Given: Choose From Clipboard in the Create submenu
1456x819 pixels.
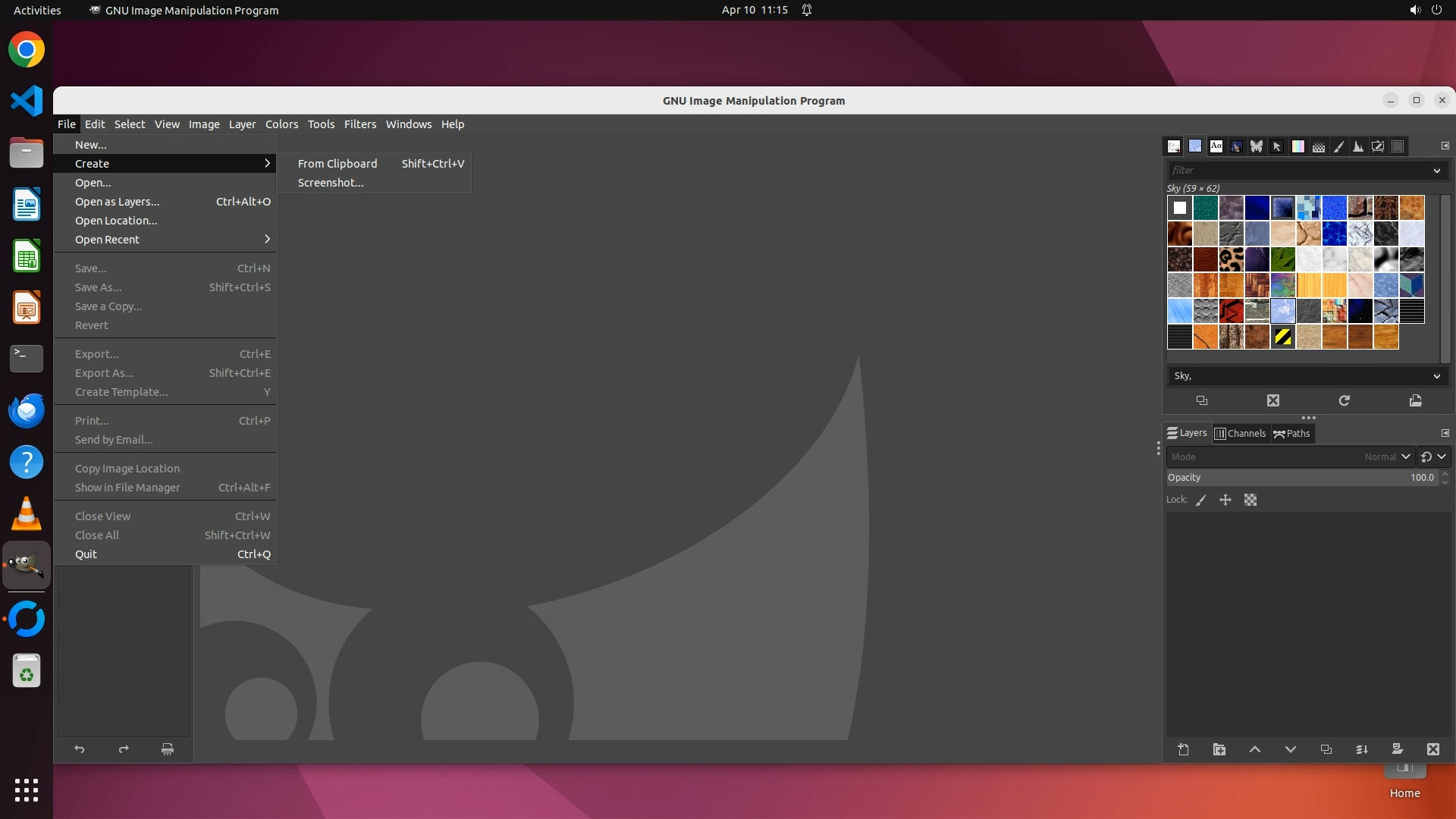Looking at the screenshot, I should point(337,164).
